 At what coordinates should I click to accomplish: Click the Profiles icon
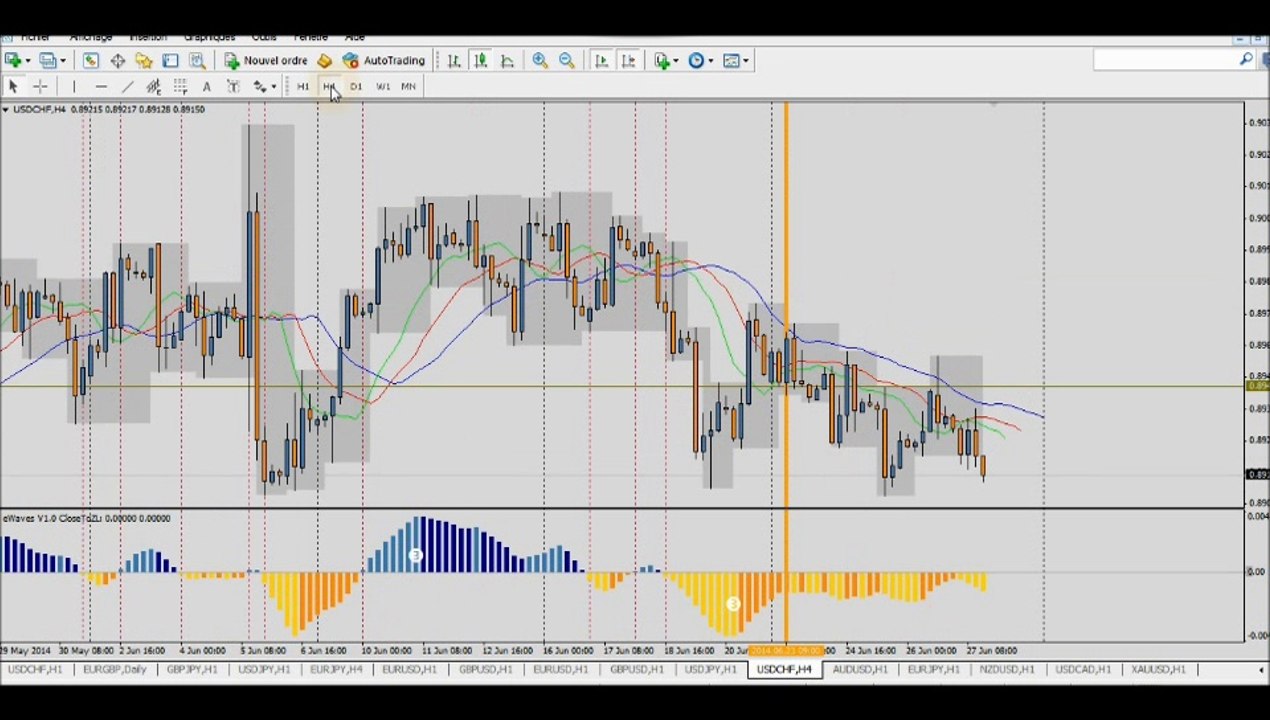pos(47,61)
